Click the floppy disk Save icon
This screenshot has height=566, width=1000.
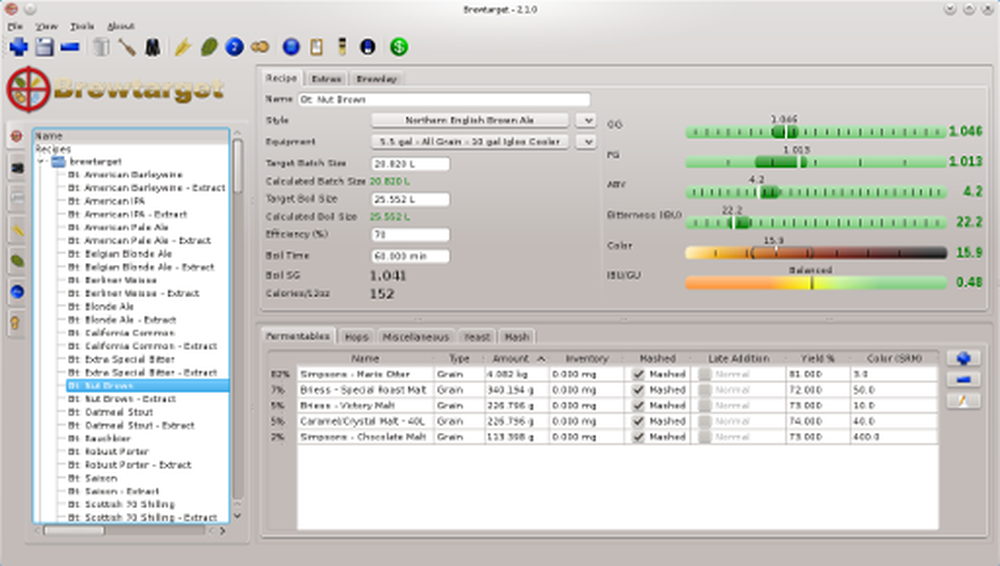coord(44,47)
